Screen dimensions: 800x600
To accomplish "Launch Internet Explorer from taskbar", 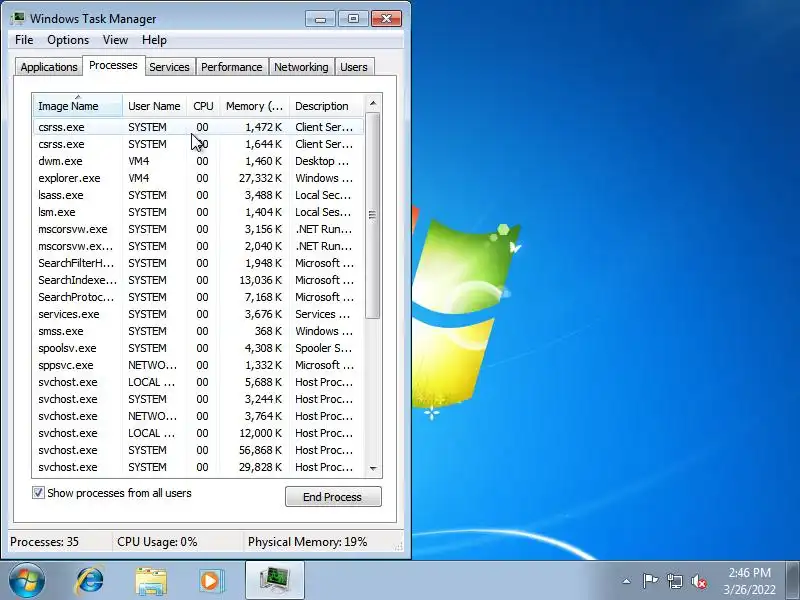I will click(x=90, y=581).
